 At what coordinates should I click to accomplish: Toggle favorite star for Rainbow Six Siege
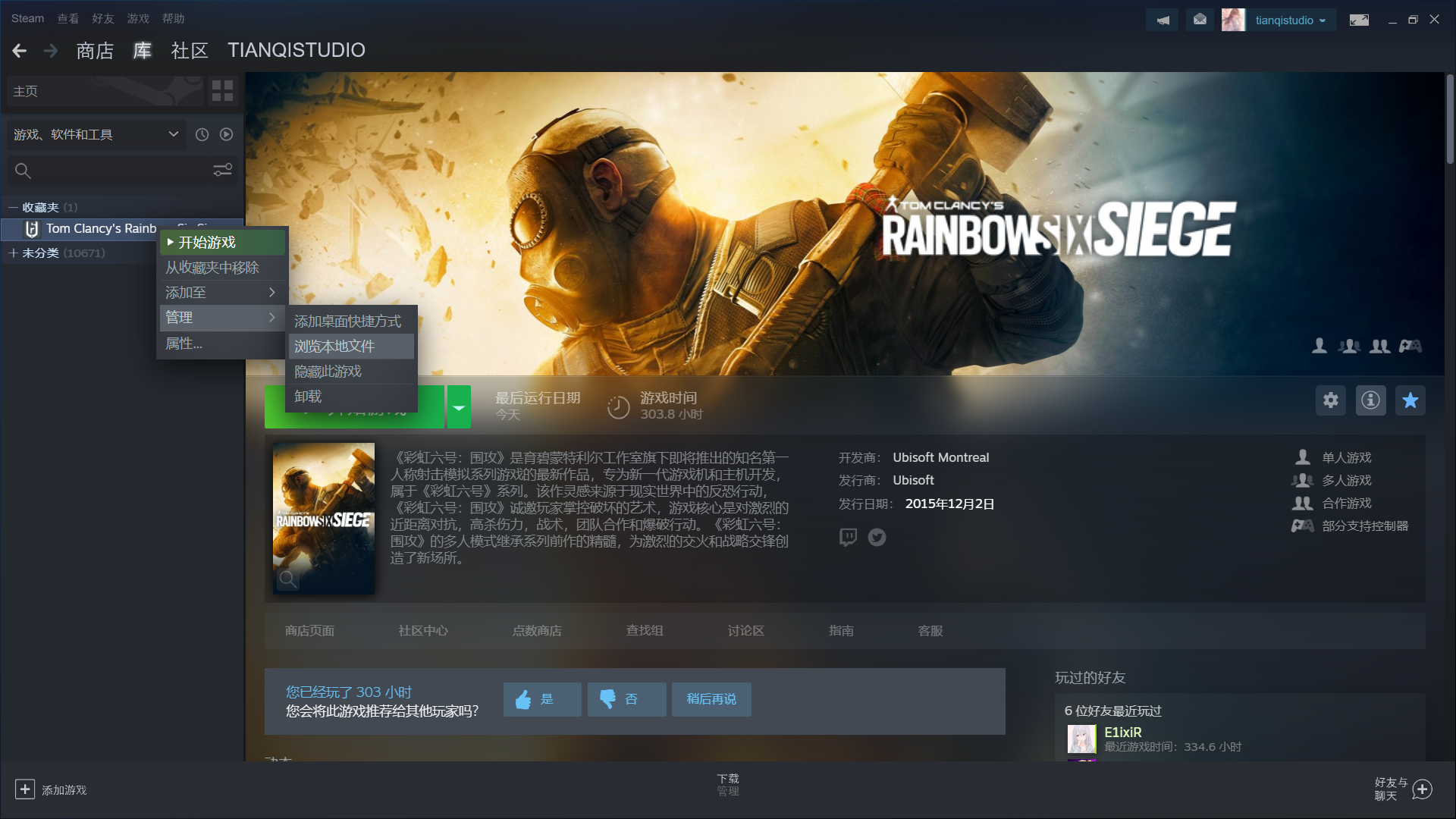click(1410, 400)
